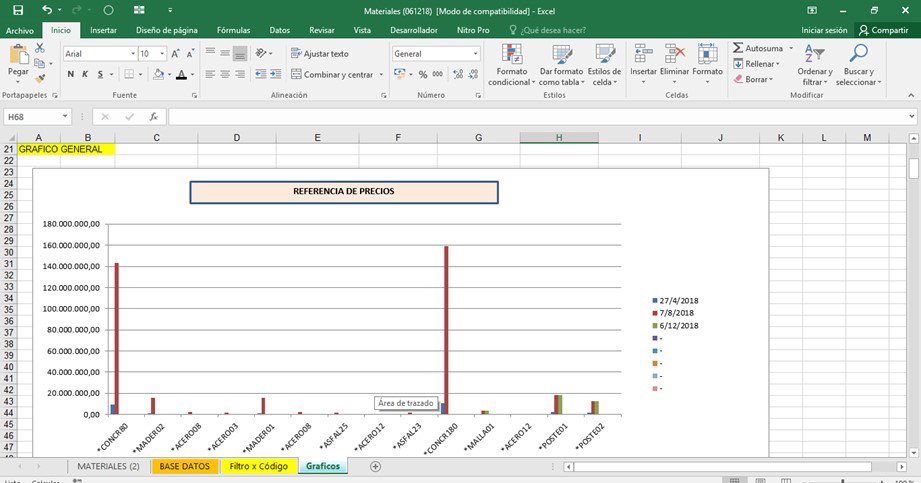The height and width of the screenshot is (483, 921).
Task: Expand the Name Box H68 dropdown
Action: coord(65,117)
